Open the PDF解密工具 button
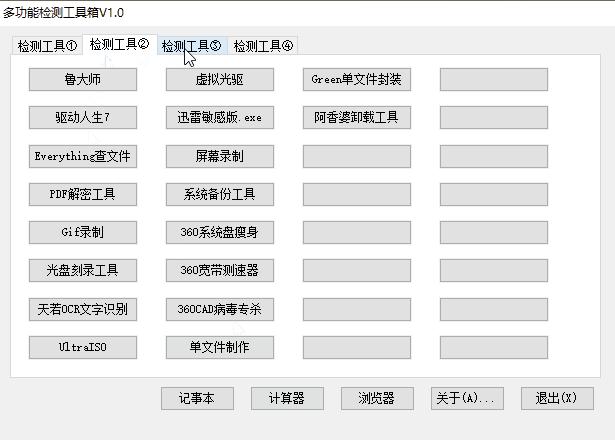Image resolution: width=615 pixels, height=440 pixels. click(83, 194)
